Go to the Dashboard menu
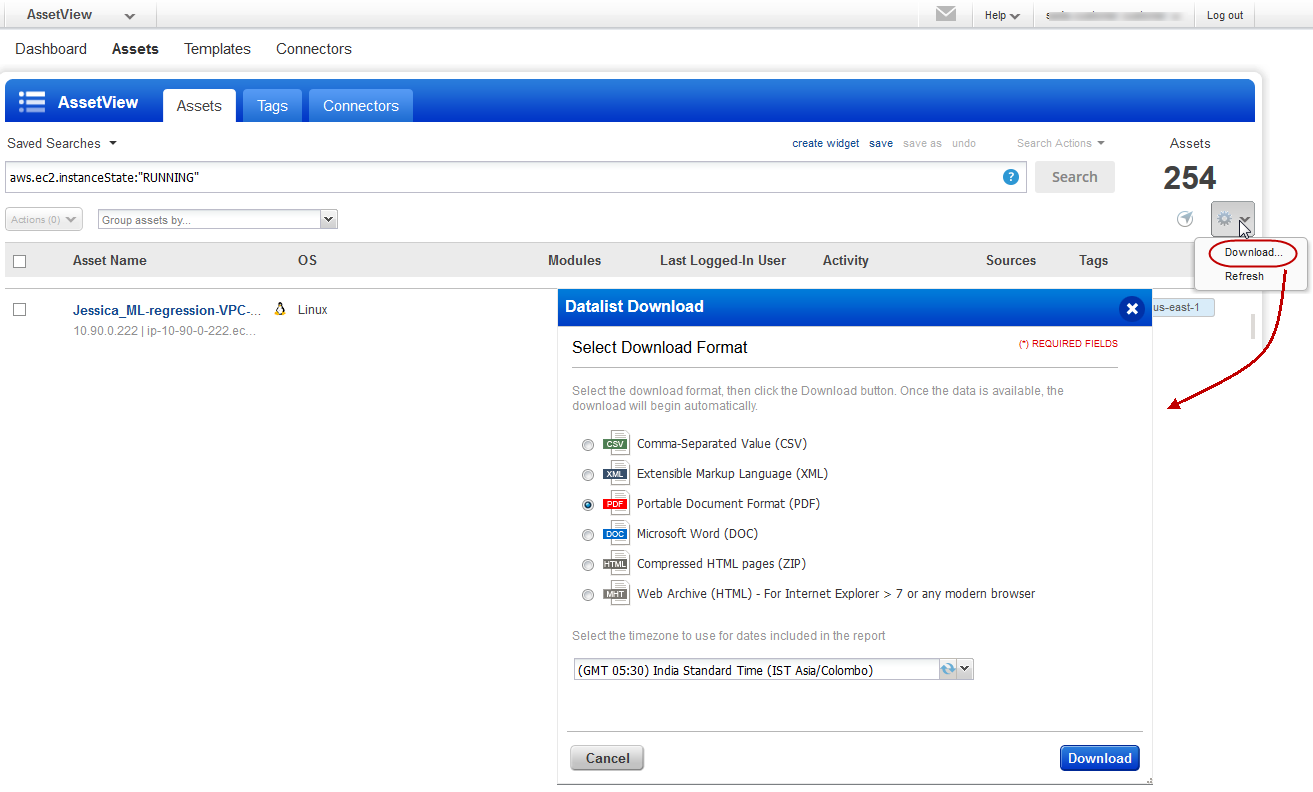This screenshot has width=1313, height=792. 51,49
